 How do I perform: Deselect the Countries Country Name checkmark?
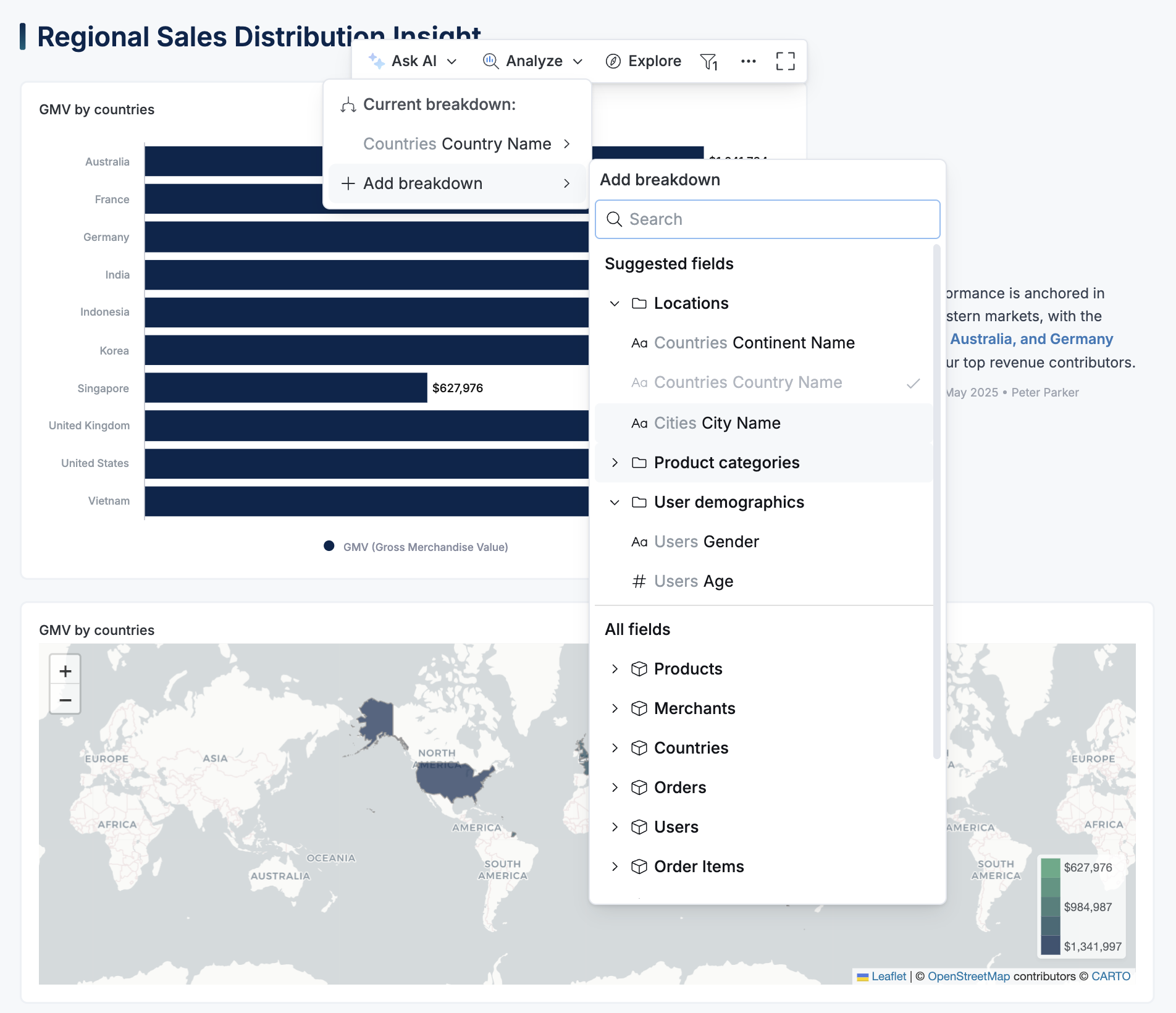pyautogui.click(x=913, y=383)
